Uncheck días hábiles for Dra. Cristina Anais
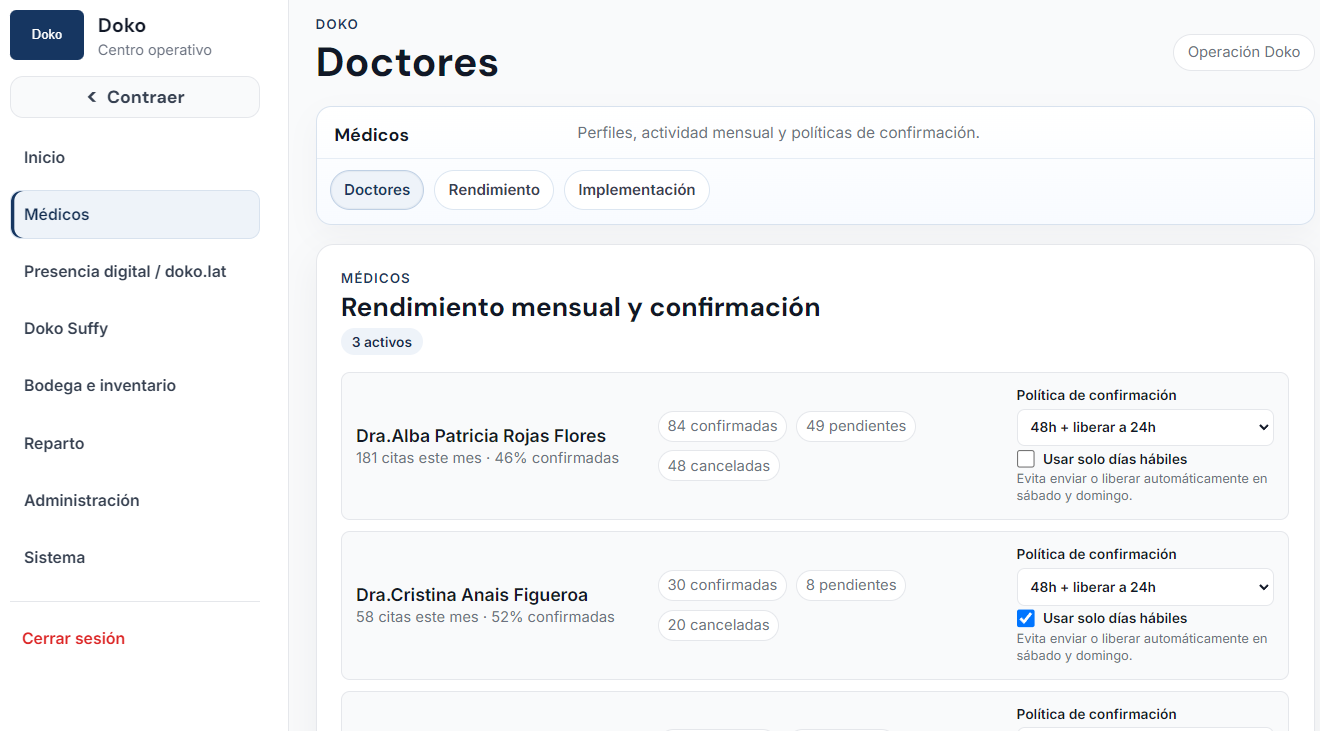This screenshot has width=1320, height=731. (x=1026, y=618)
